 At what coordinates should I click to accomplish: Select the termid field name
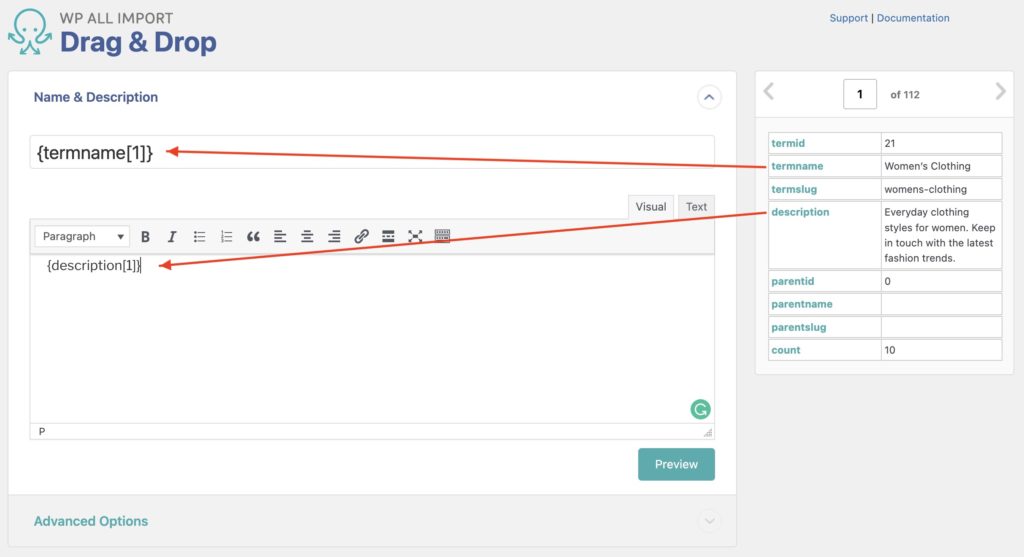pos(788,143)
